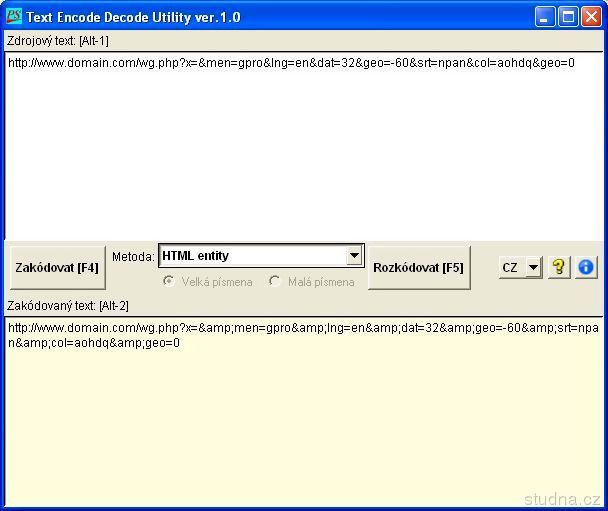Click into the Zakódovaný text output field

click(x=304, y=411)
